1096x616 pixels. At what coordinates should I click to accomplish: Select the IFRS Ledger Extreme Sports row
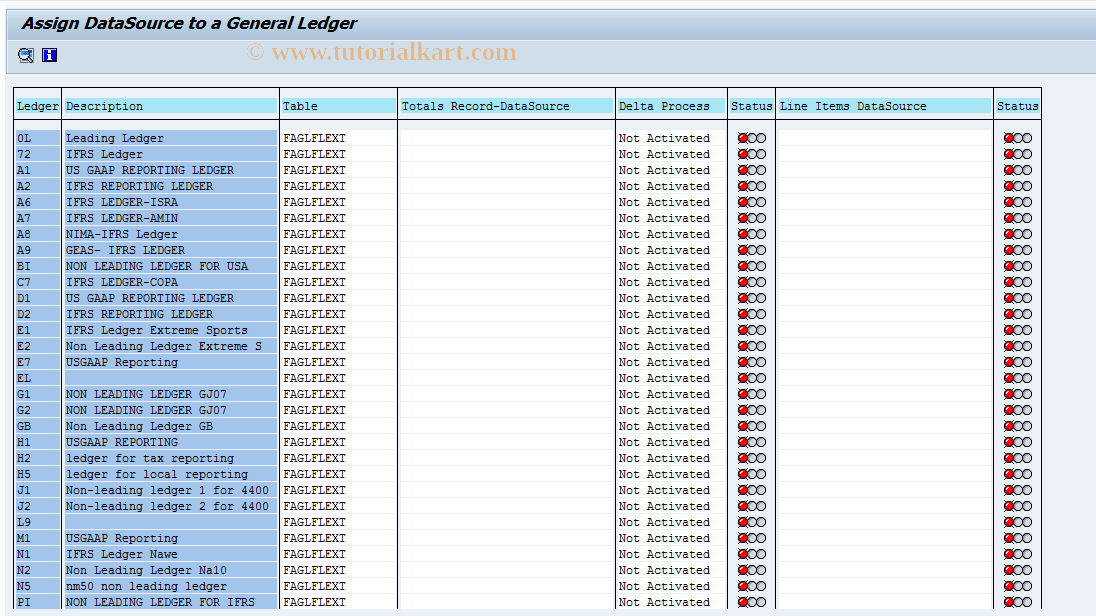point(170,330)
